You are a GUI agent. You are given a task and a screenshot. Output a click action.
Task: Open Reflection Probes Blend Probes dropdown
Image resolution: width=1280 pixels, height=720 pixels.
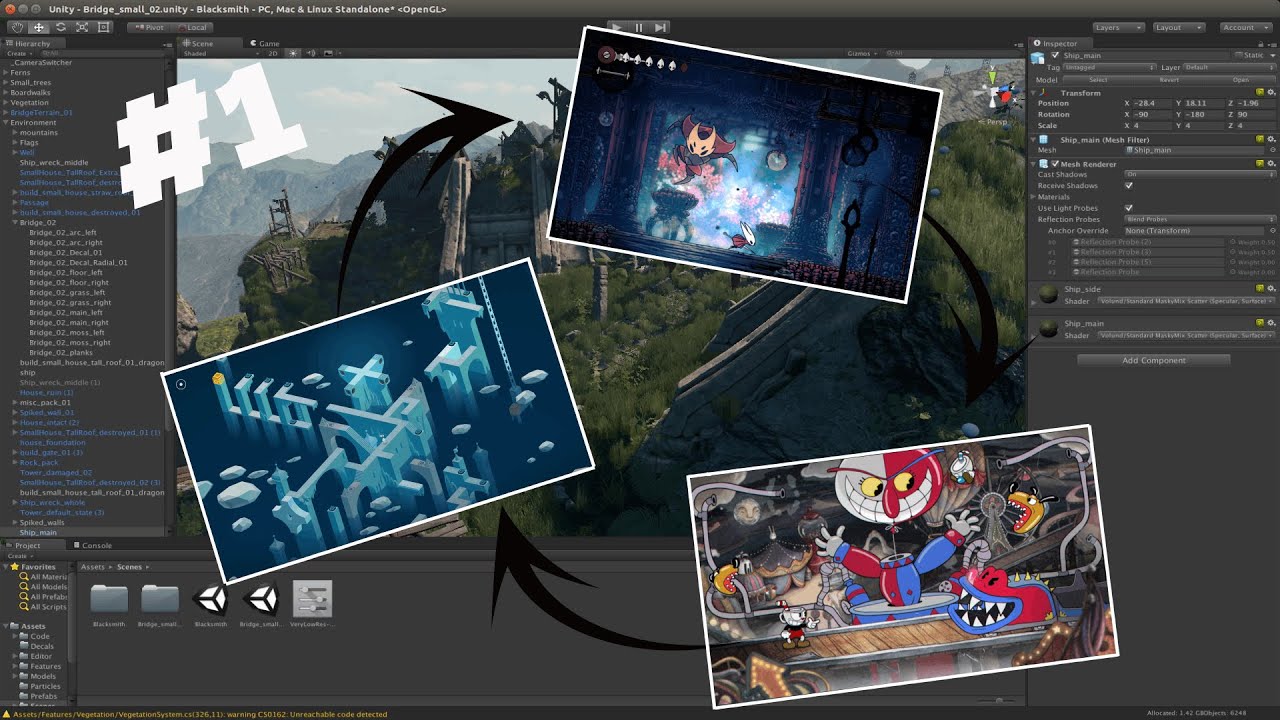(1200, 219)
